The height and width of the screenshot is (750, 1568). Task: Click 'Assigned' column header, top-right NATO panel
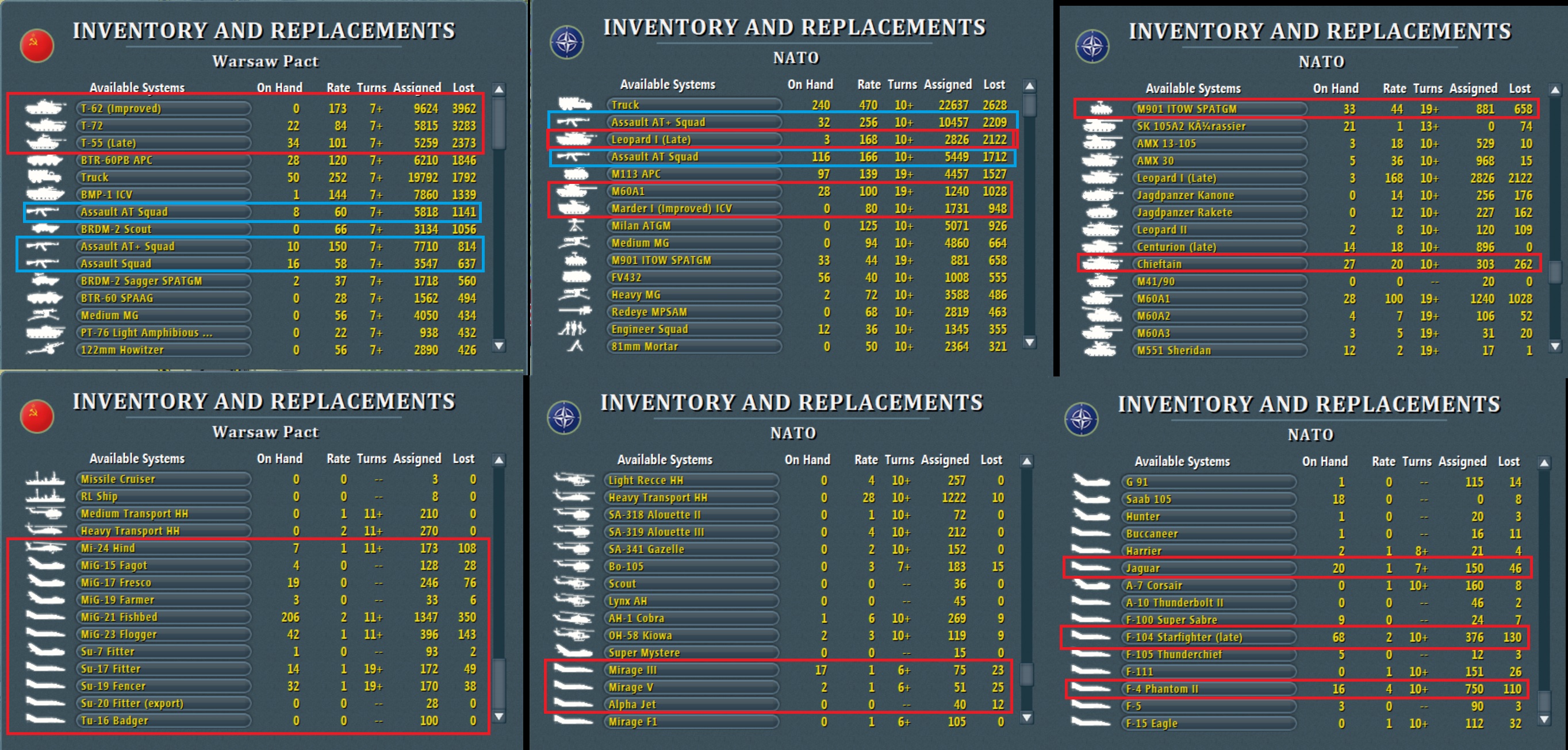1473,89
